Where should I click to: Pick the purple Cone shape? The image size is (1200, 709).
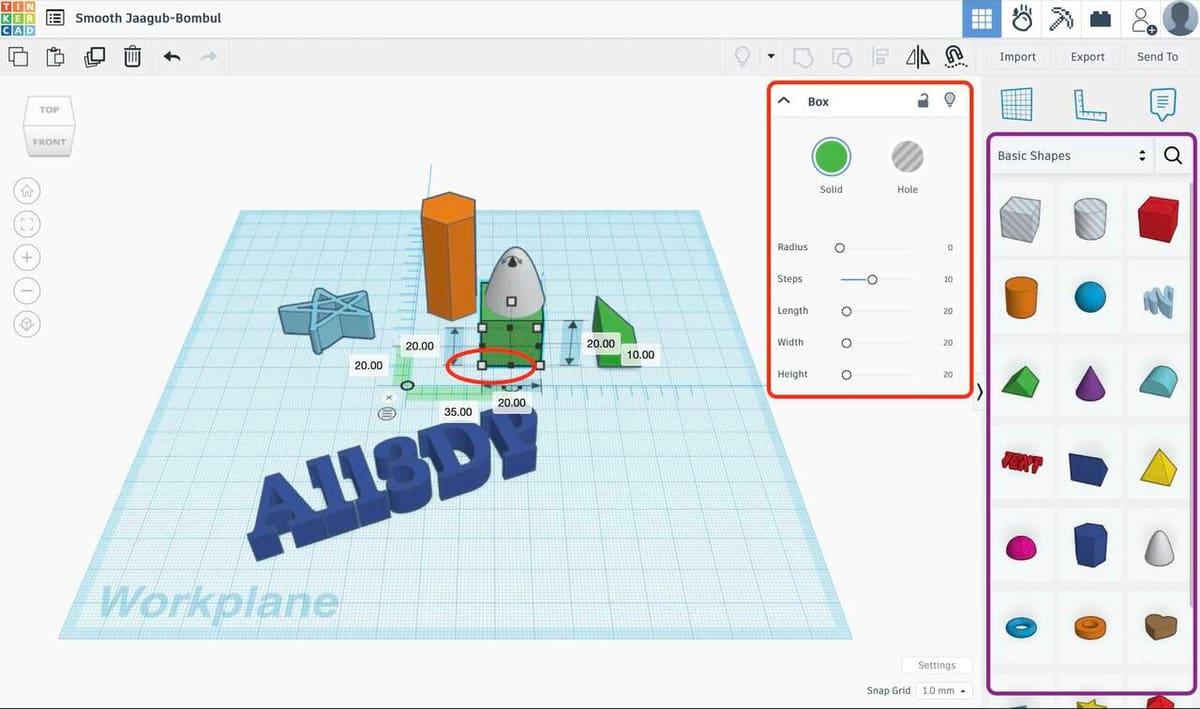click(1090, 382)
